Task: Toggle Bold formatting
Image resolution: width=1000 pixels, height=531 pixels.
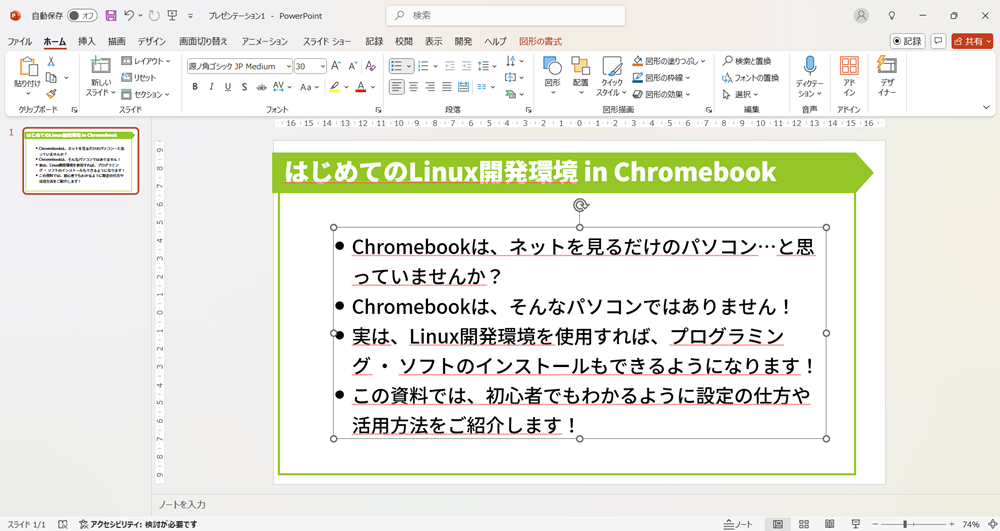Action: click(195, 87)
